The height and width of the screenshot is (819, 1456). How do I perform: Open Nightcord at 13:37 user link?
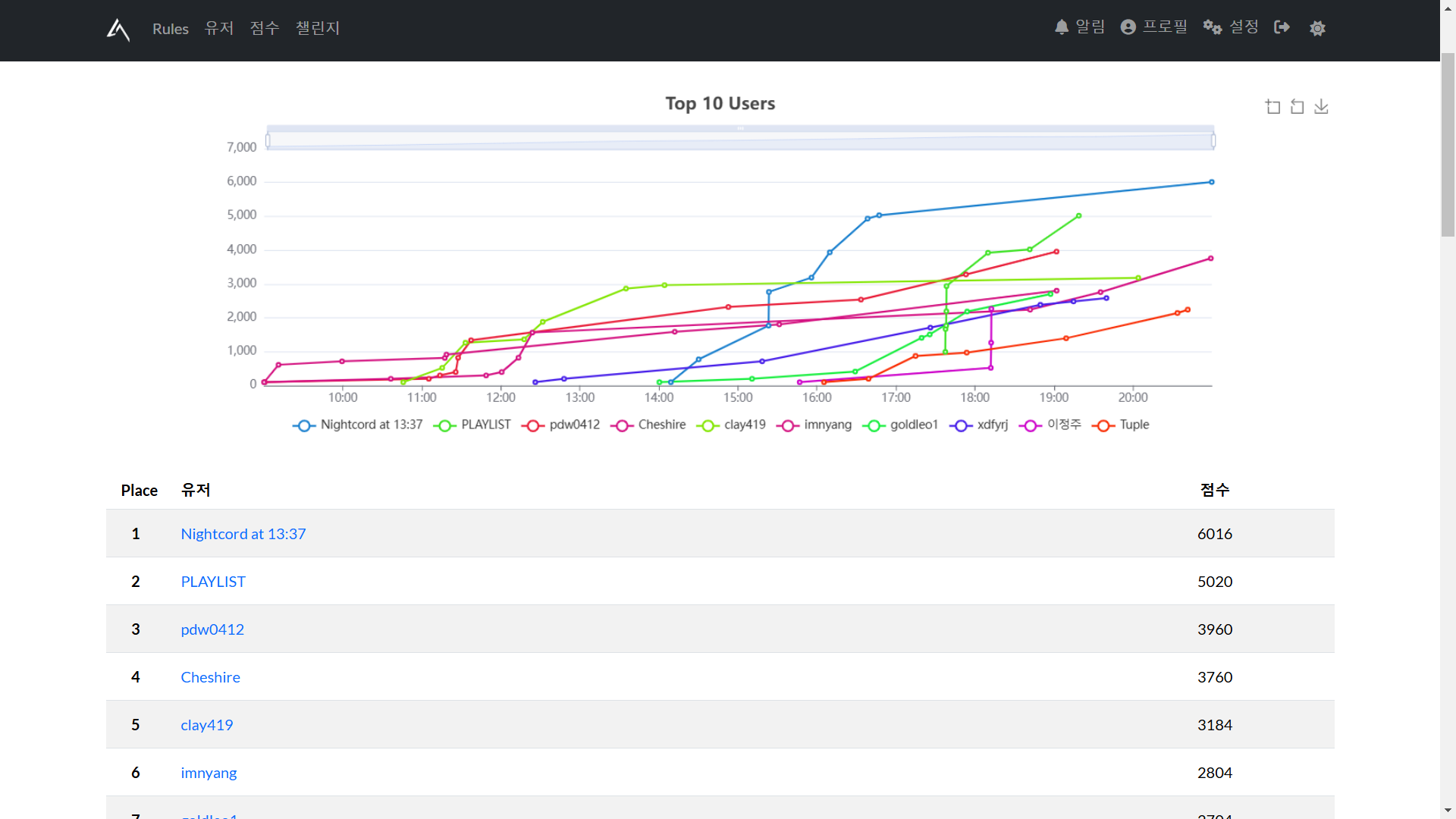tap(243, 534)
